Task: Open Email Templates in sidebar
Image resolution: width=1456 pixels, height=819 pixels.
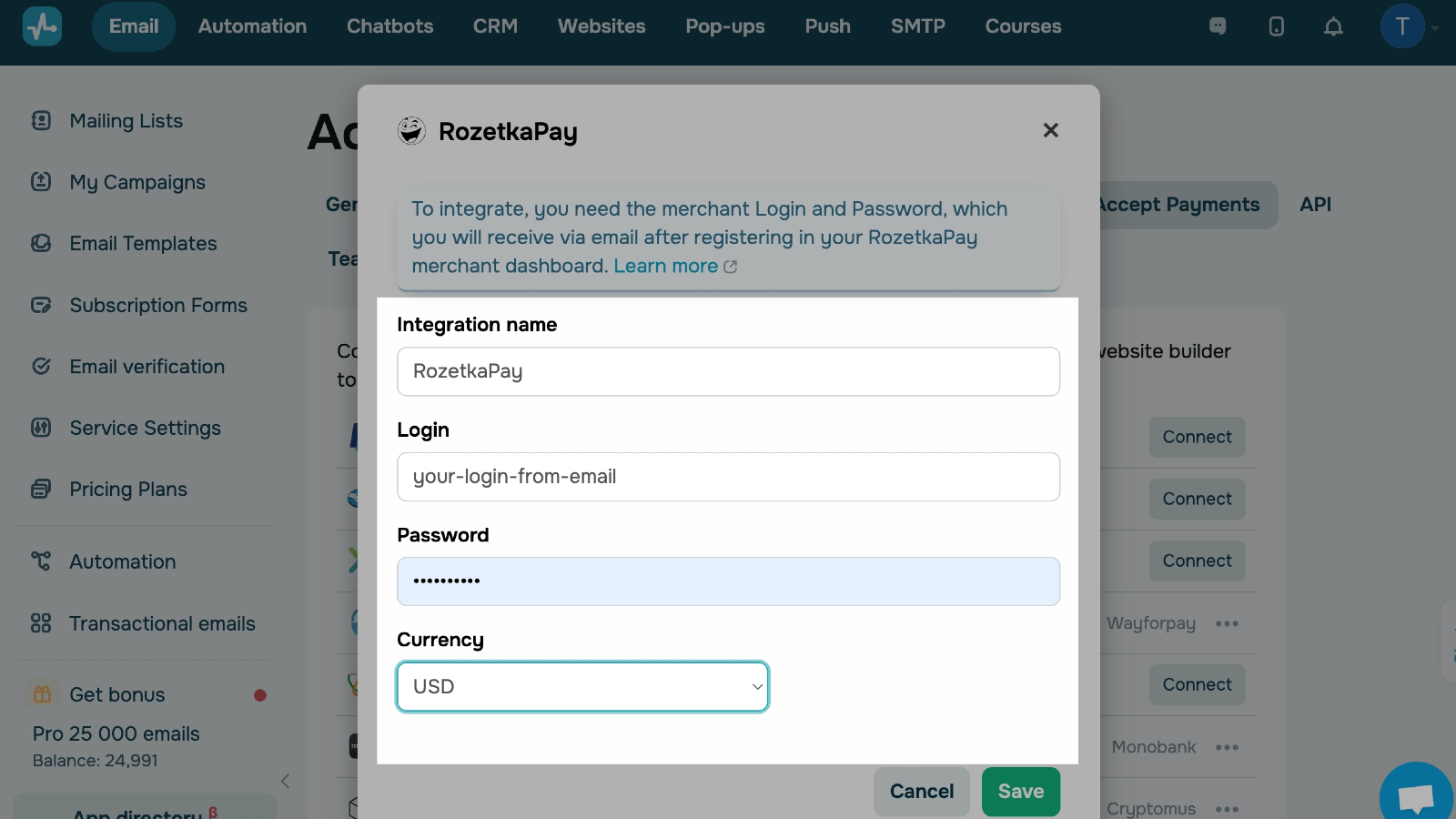Action: click(x=143, y=244)
